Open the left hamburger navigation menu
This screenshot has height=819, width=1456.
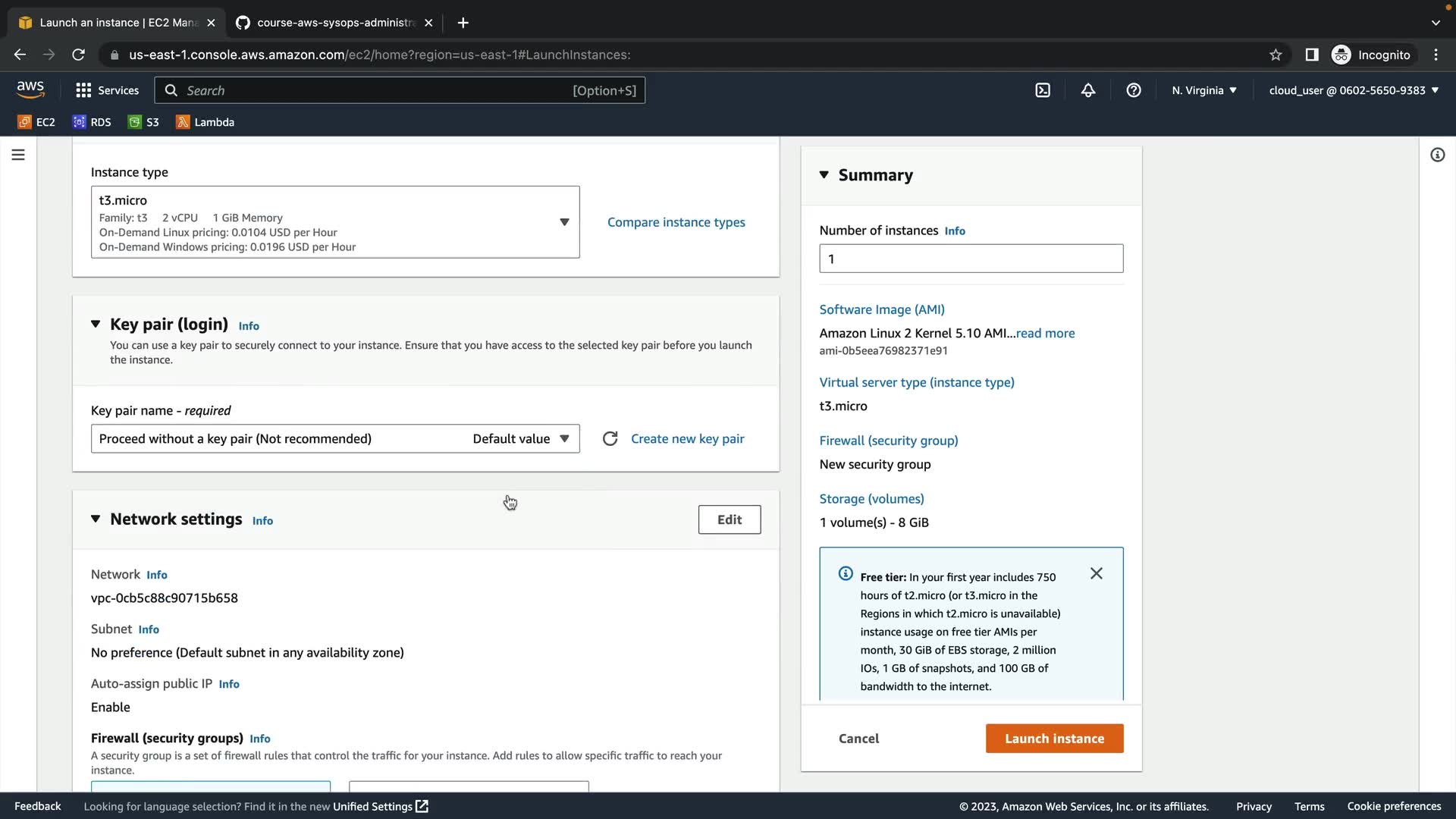(18, 155)
